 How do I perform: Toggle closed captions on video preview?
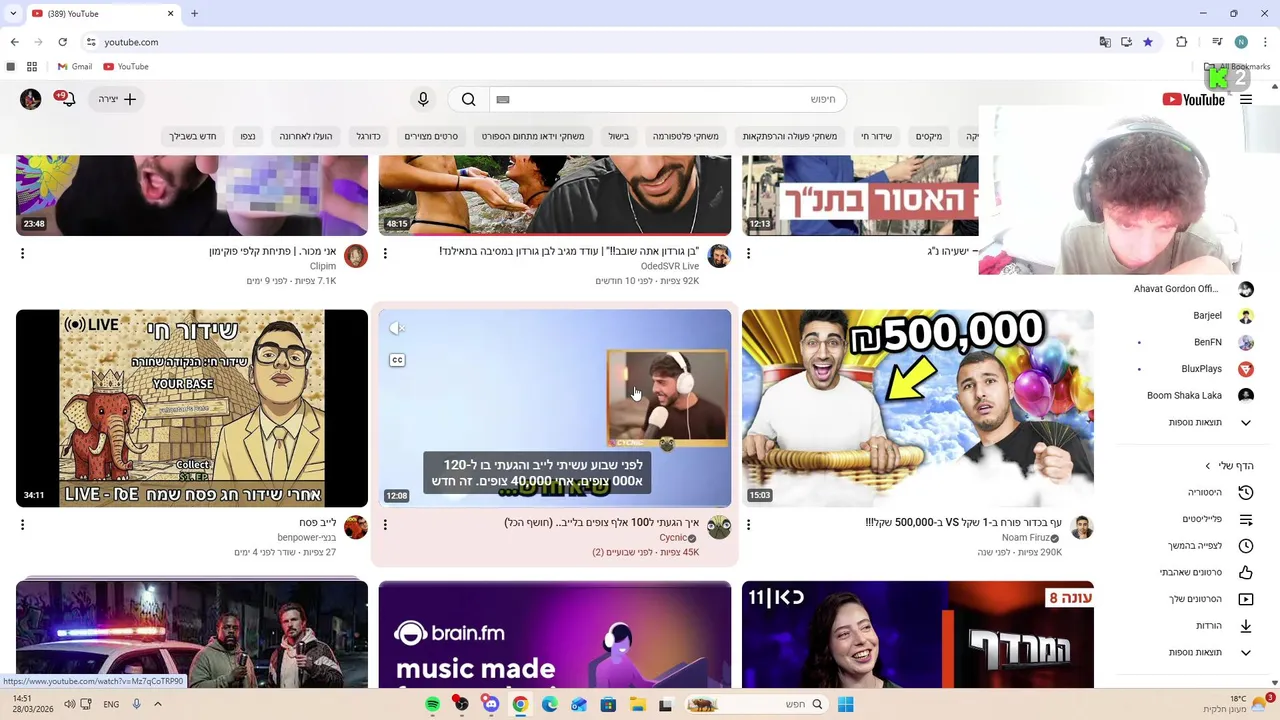[397, 360]
